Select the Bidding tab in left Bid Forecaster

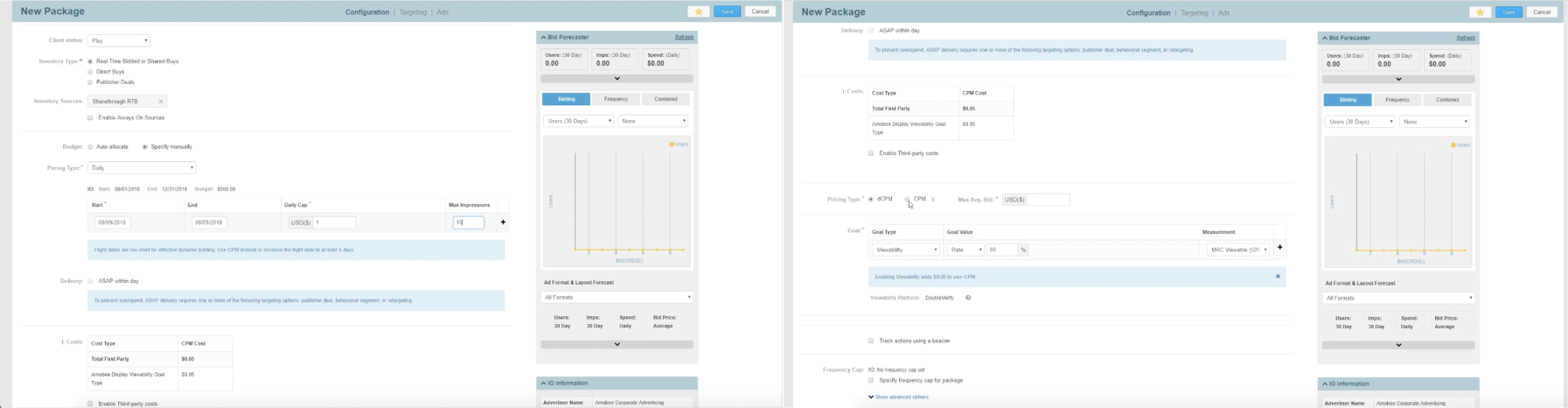[x=566, y=99]
